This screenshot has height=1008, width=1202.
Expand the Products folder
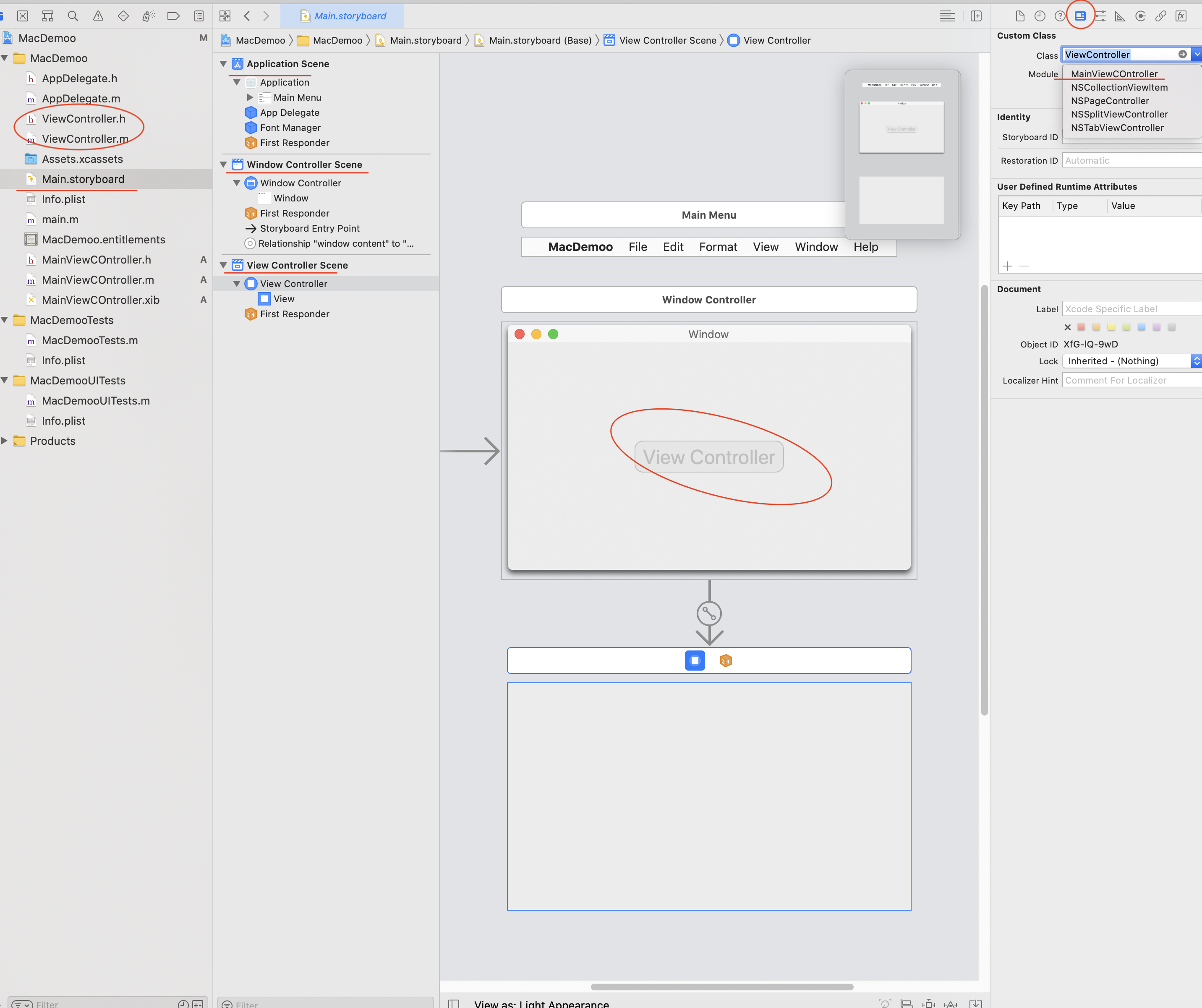tap(5, 441)
